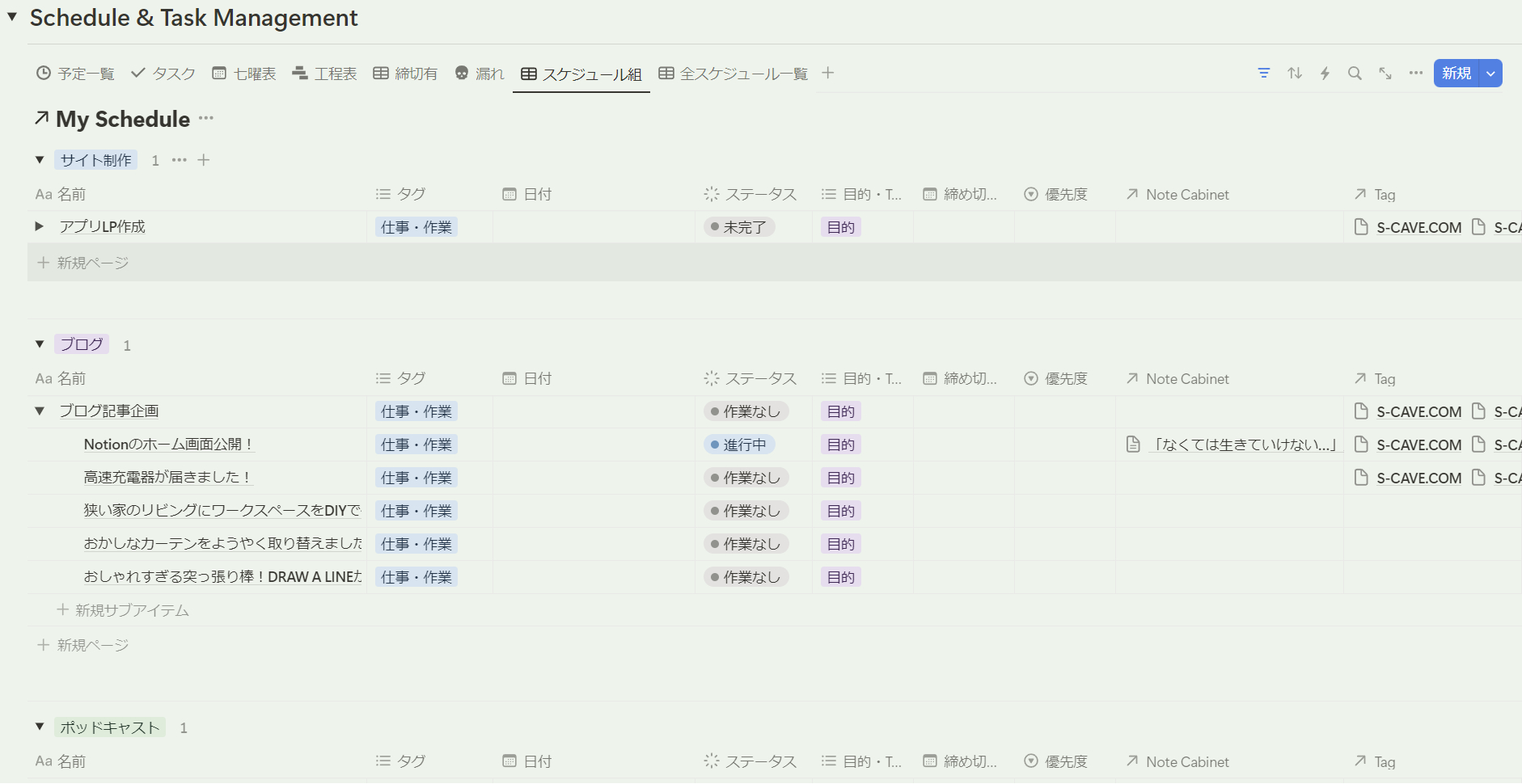Open the 新規 button dropdown arrow
The height and width of the screenshot is (784, 1522).
1492,73
